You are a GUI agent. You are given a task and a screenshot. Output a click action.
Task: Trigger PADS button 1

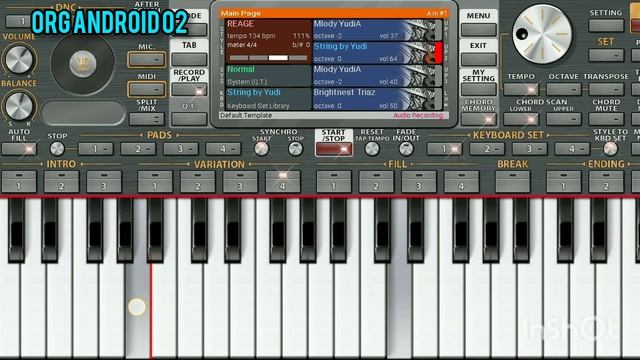coord(96,149)
